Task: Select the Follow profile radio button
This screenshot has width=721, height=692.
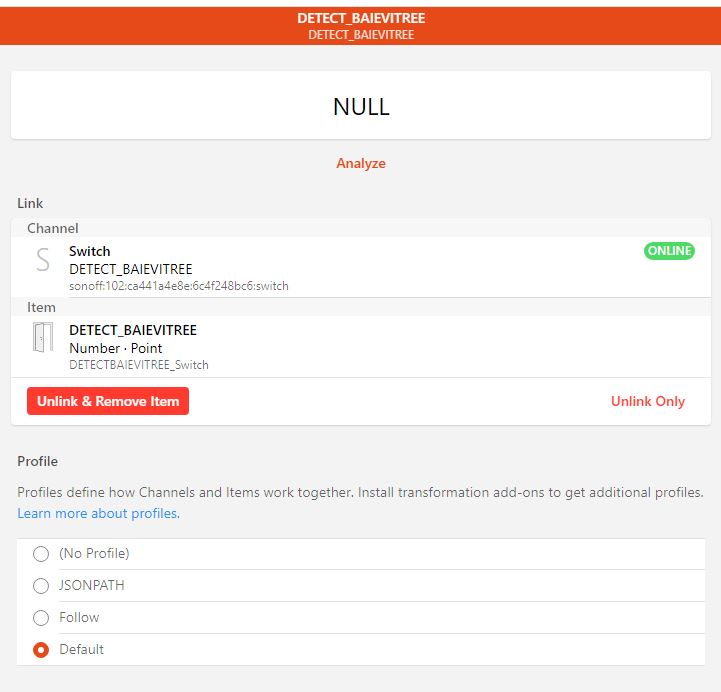Action: [x=41, y=618]
